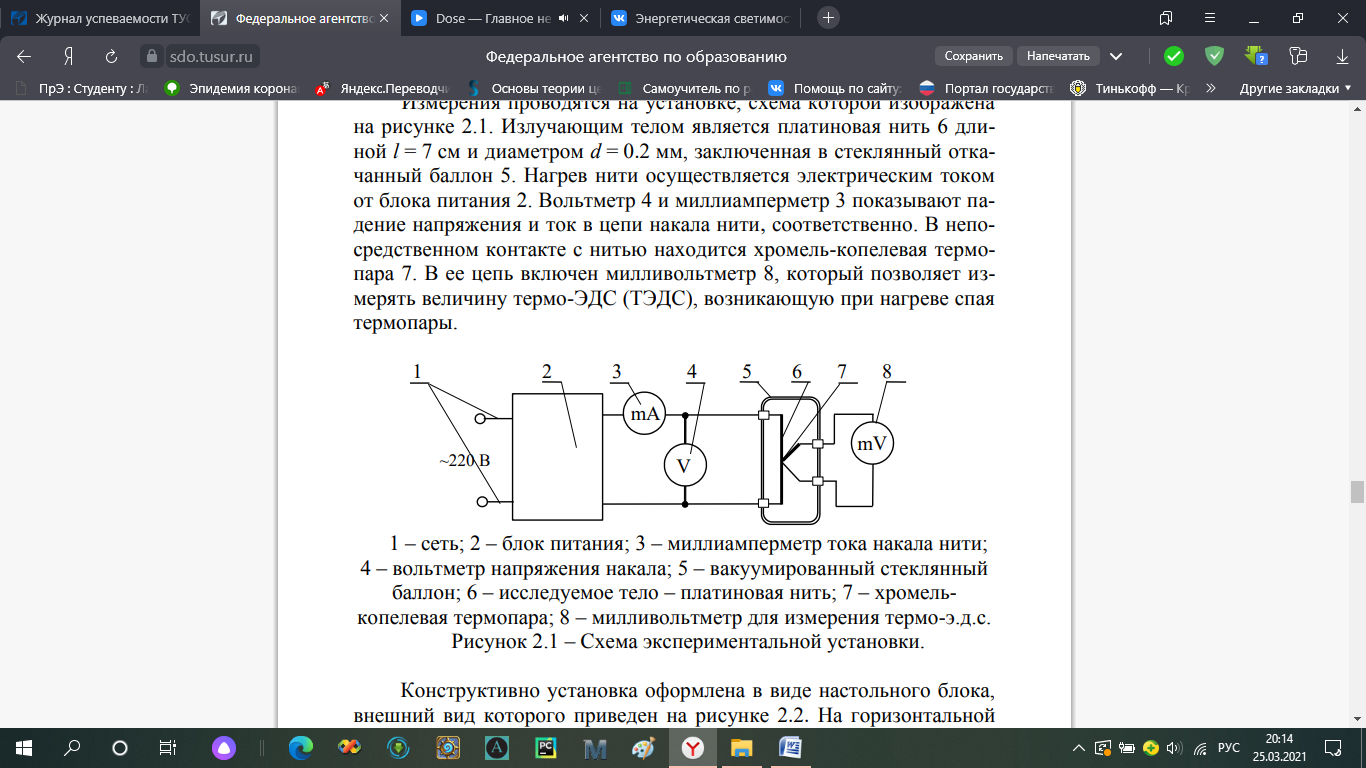Click the mV meter in the diagram
1366x768 pixels.
pyautogui.click(x=872, y=443)
